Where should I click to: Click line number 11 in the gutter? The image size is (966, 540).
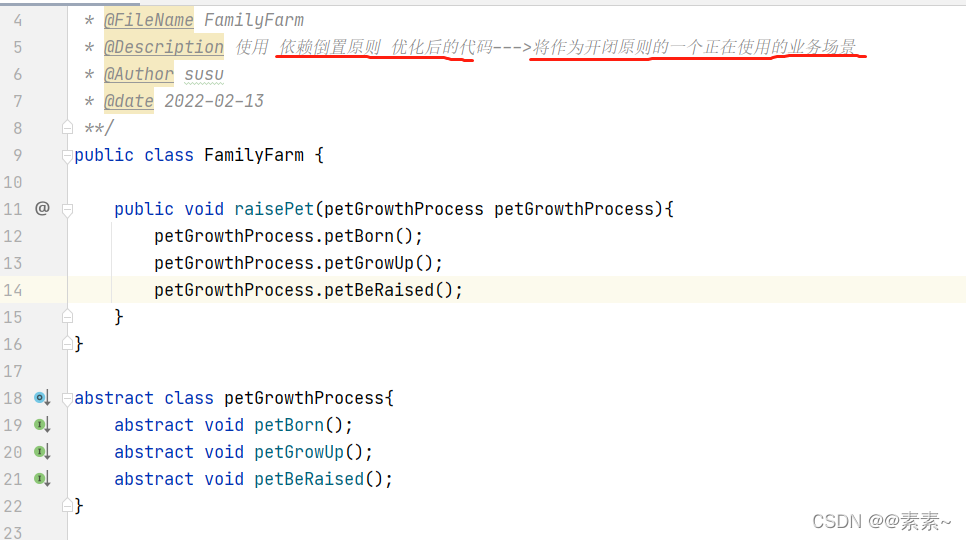[13, 209]
